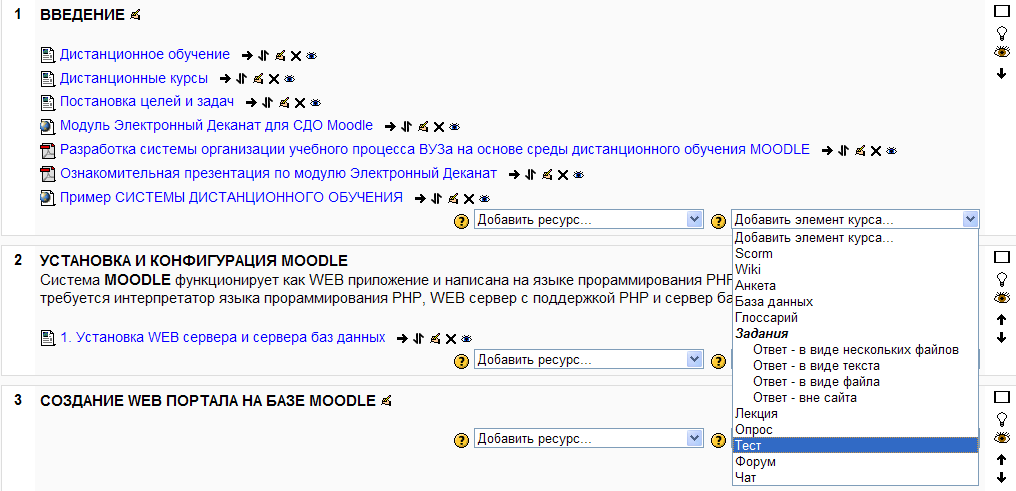Delete the Дистанционное обучение resource
Screen dimensions: 1016x491
coord(295,56)
